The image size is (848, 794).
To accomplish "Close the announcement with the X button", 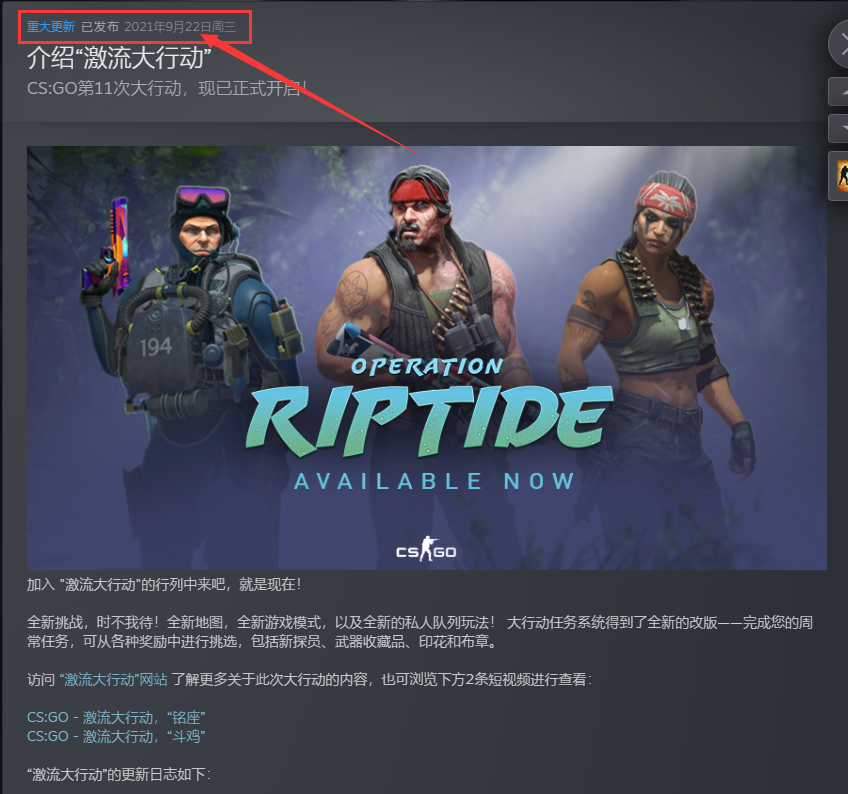I will 839,45.
